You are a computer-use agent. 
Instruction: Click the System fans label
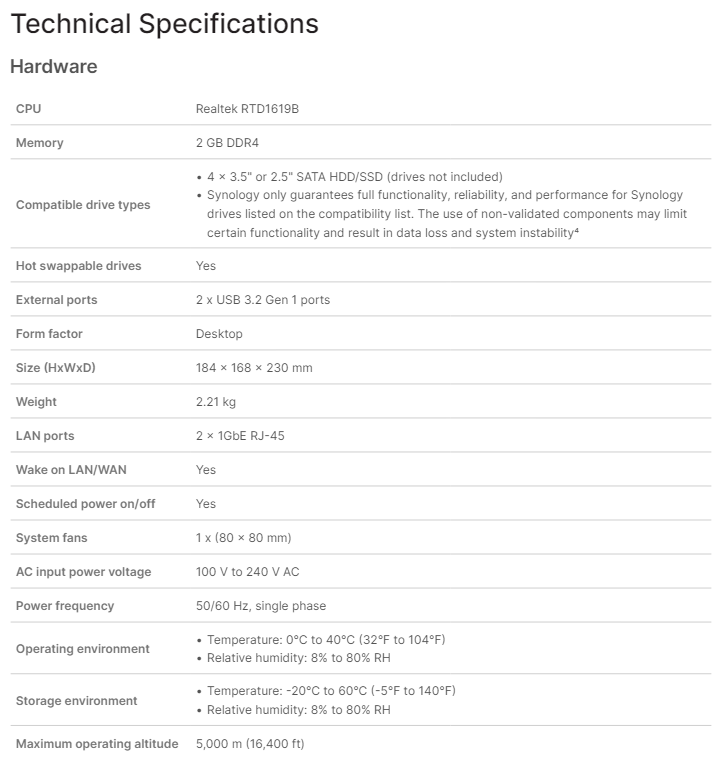click(51, 538)
